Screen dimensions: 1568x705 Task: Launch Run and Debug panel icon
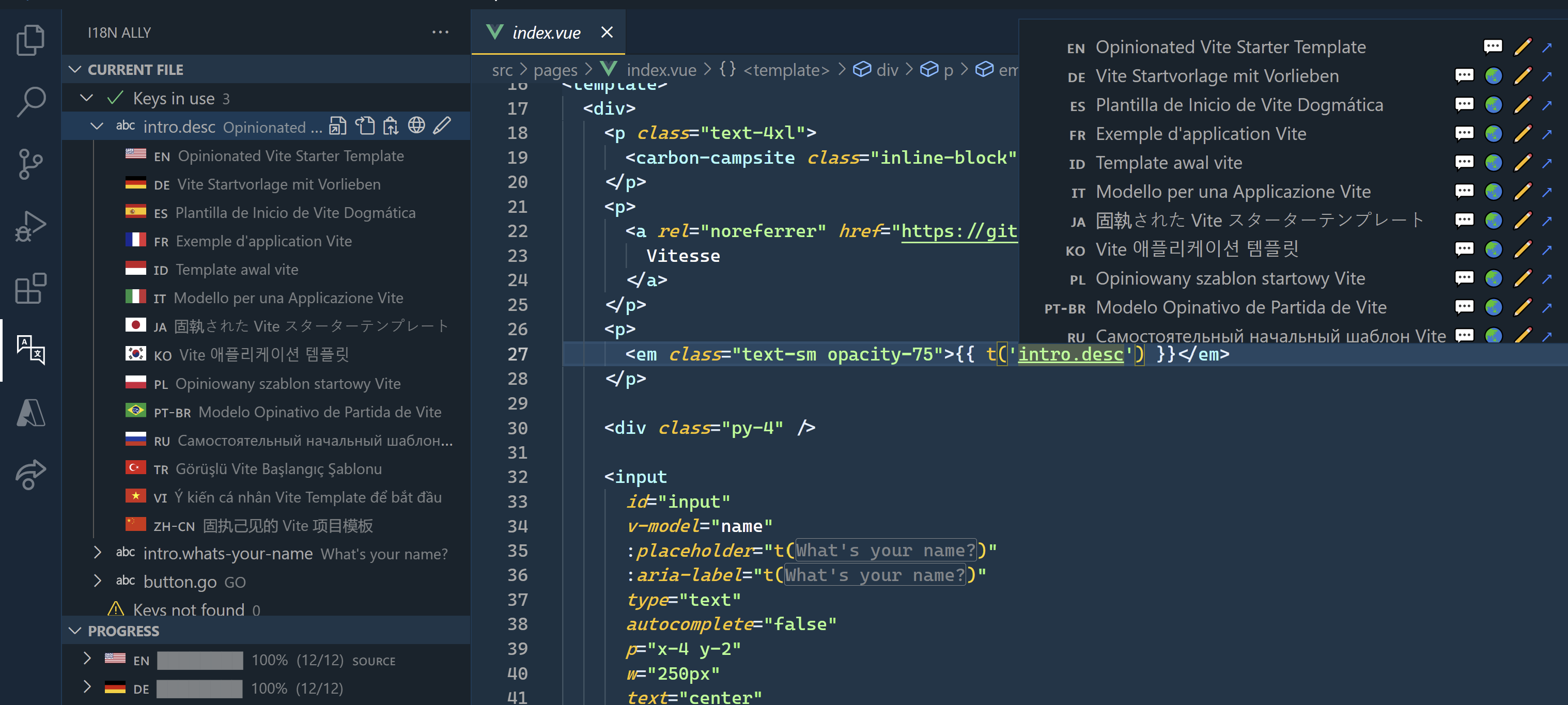[30, 225]
